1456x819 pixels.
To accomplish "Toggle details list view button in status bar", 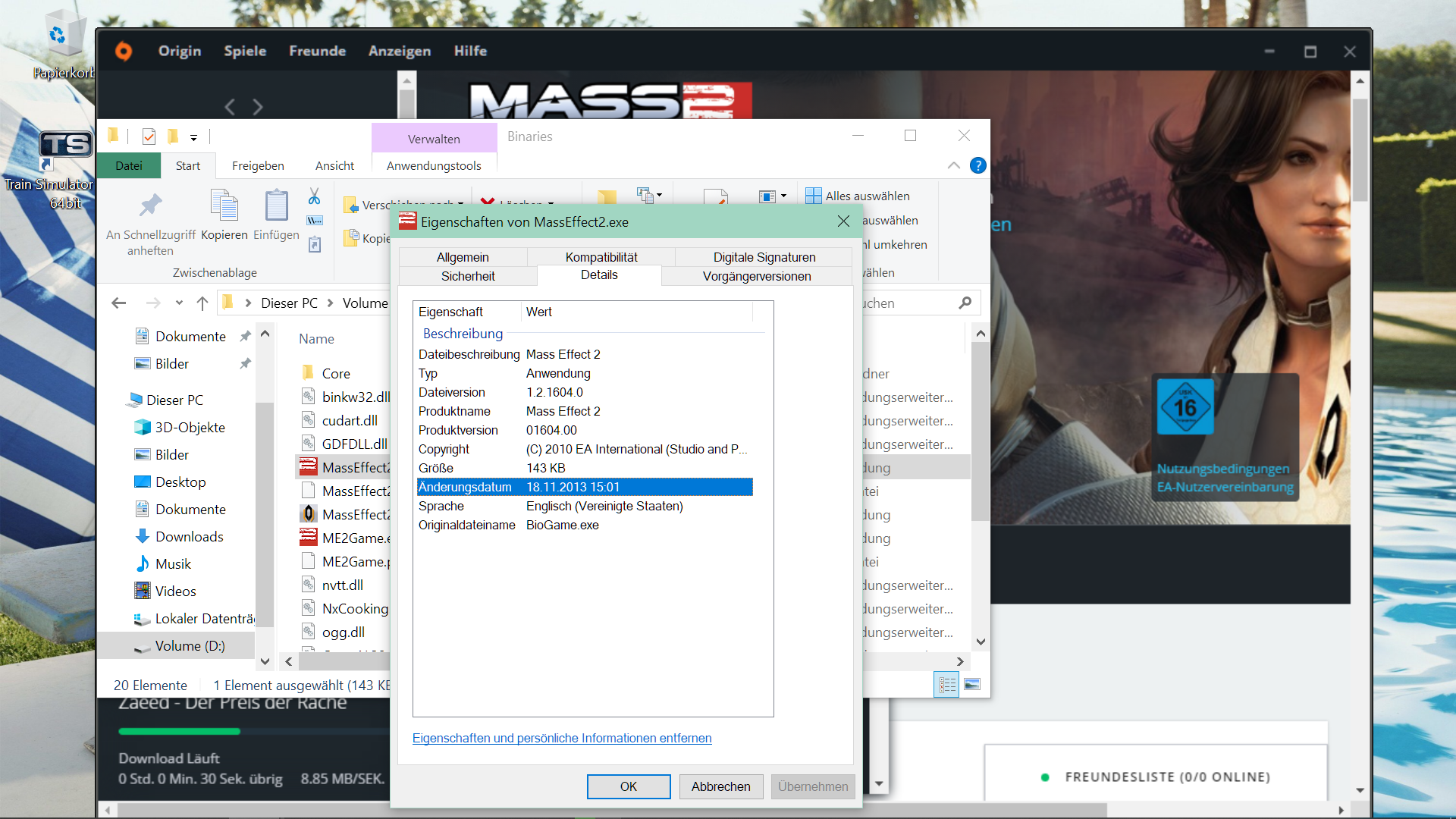I will point(947,685).
